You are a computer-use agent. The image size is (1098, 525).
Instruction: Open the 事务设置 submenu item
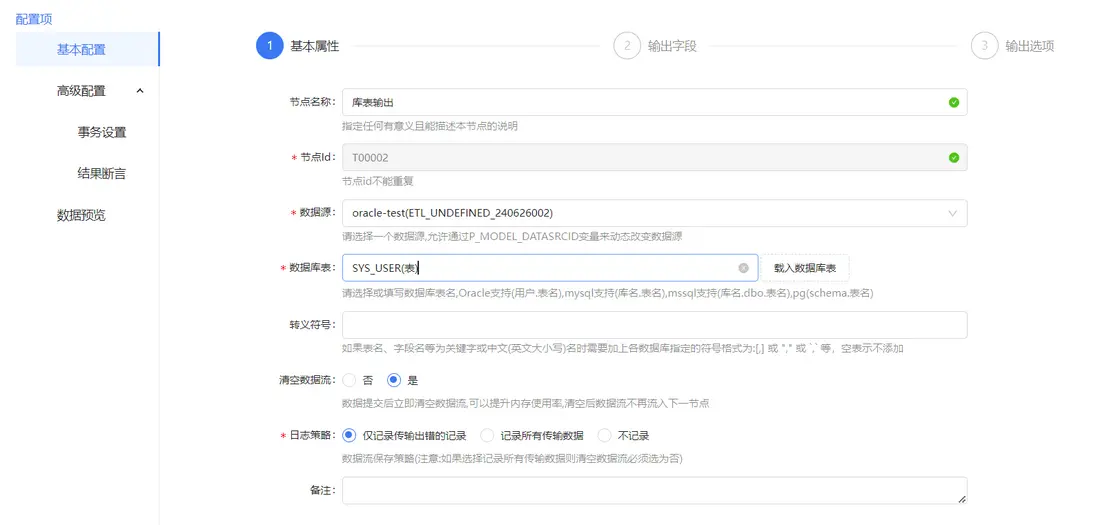tap(102, 132)
